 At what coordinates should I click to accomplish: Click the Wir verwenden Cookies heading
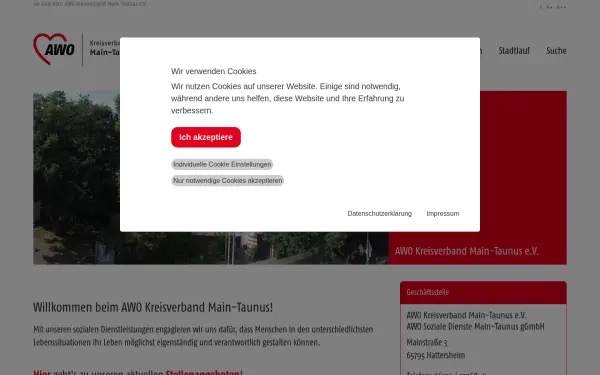[214, 71]
